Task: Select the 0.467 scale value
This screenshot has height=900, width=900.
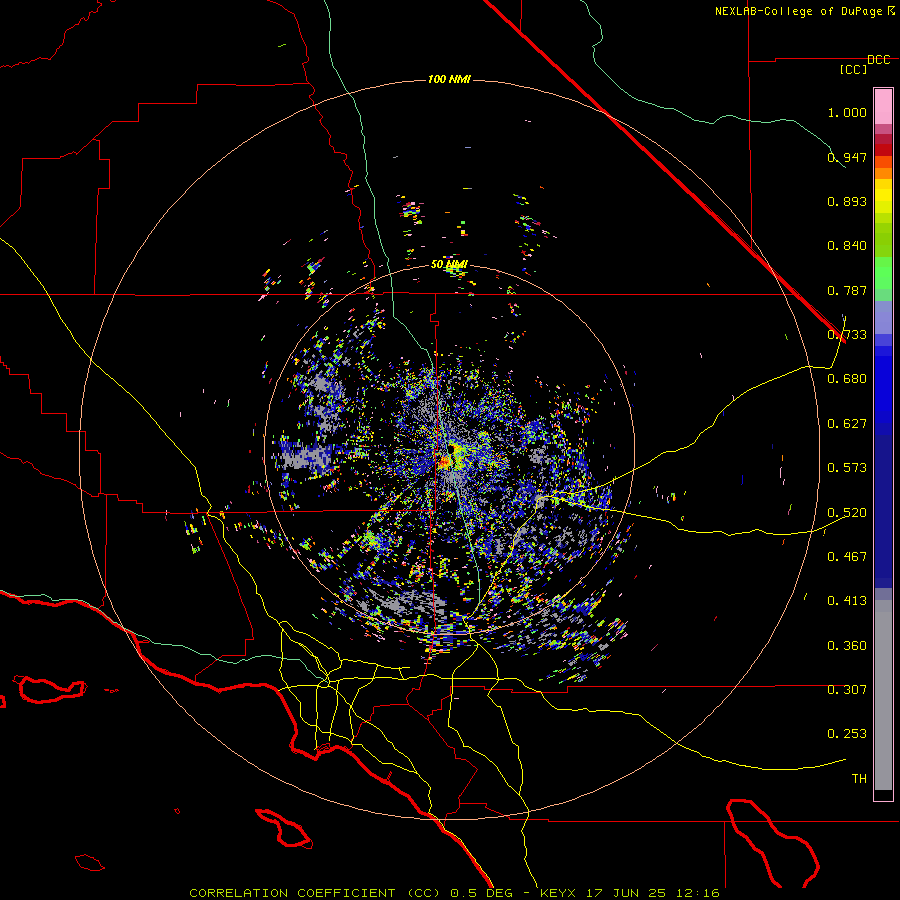Action: (x=847, y=556)
